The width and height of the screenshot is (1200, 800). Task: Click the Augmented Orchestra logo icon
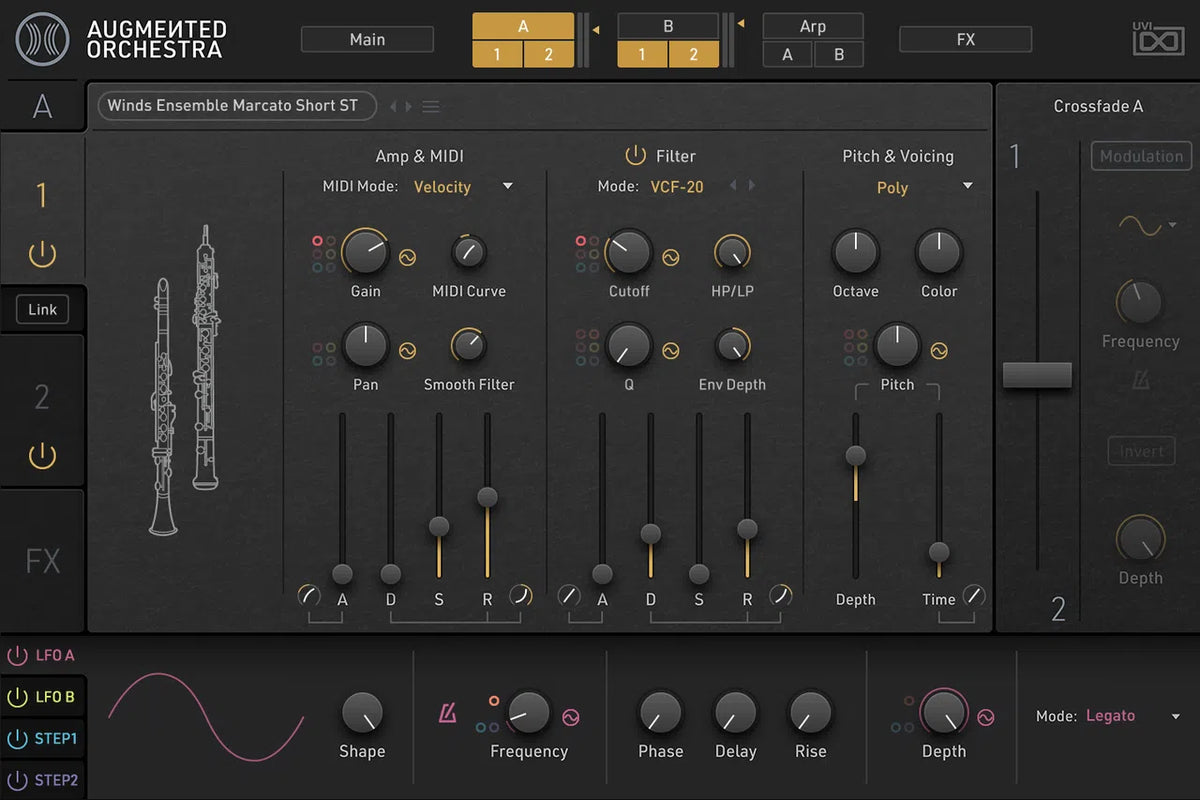[43, 40]
